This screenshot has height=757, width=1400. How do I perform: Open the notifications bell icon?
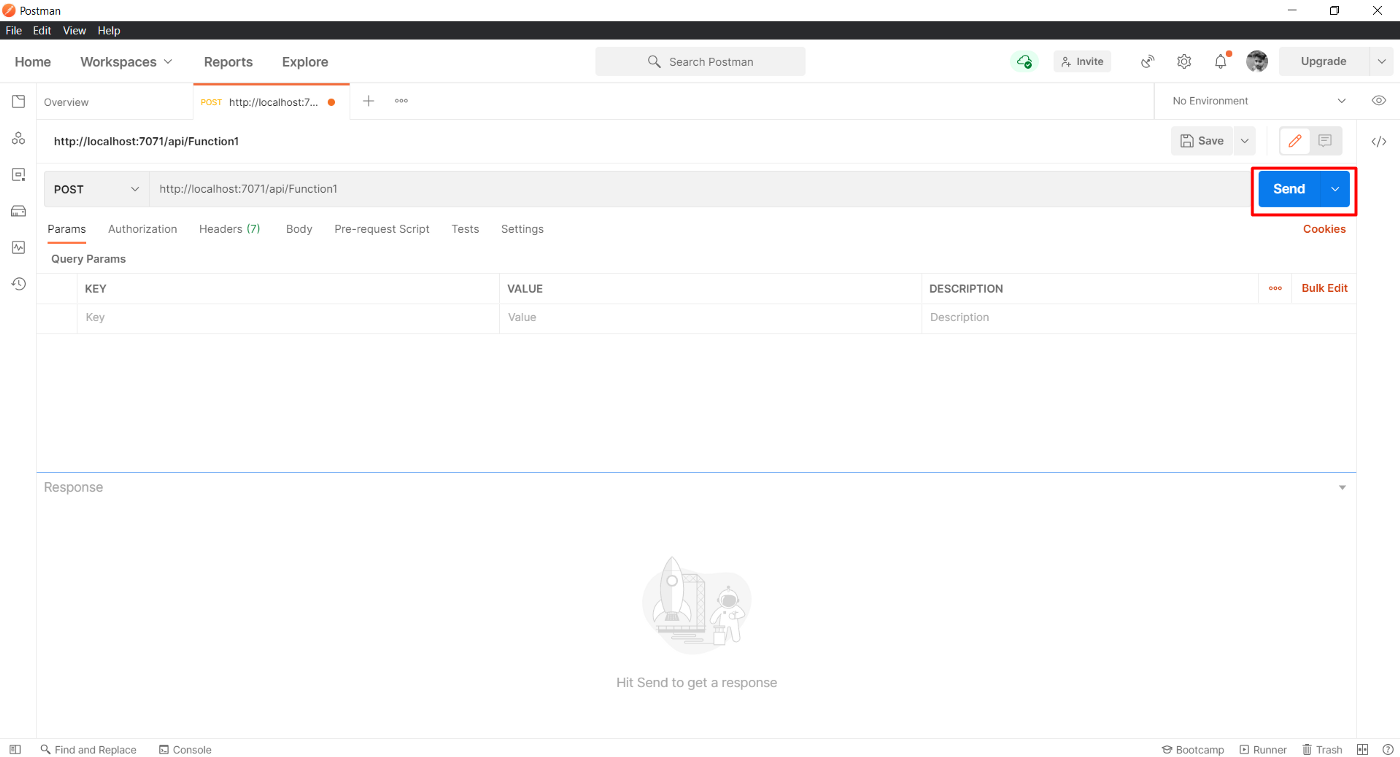tap(1220, 62)
